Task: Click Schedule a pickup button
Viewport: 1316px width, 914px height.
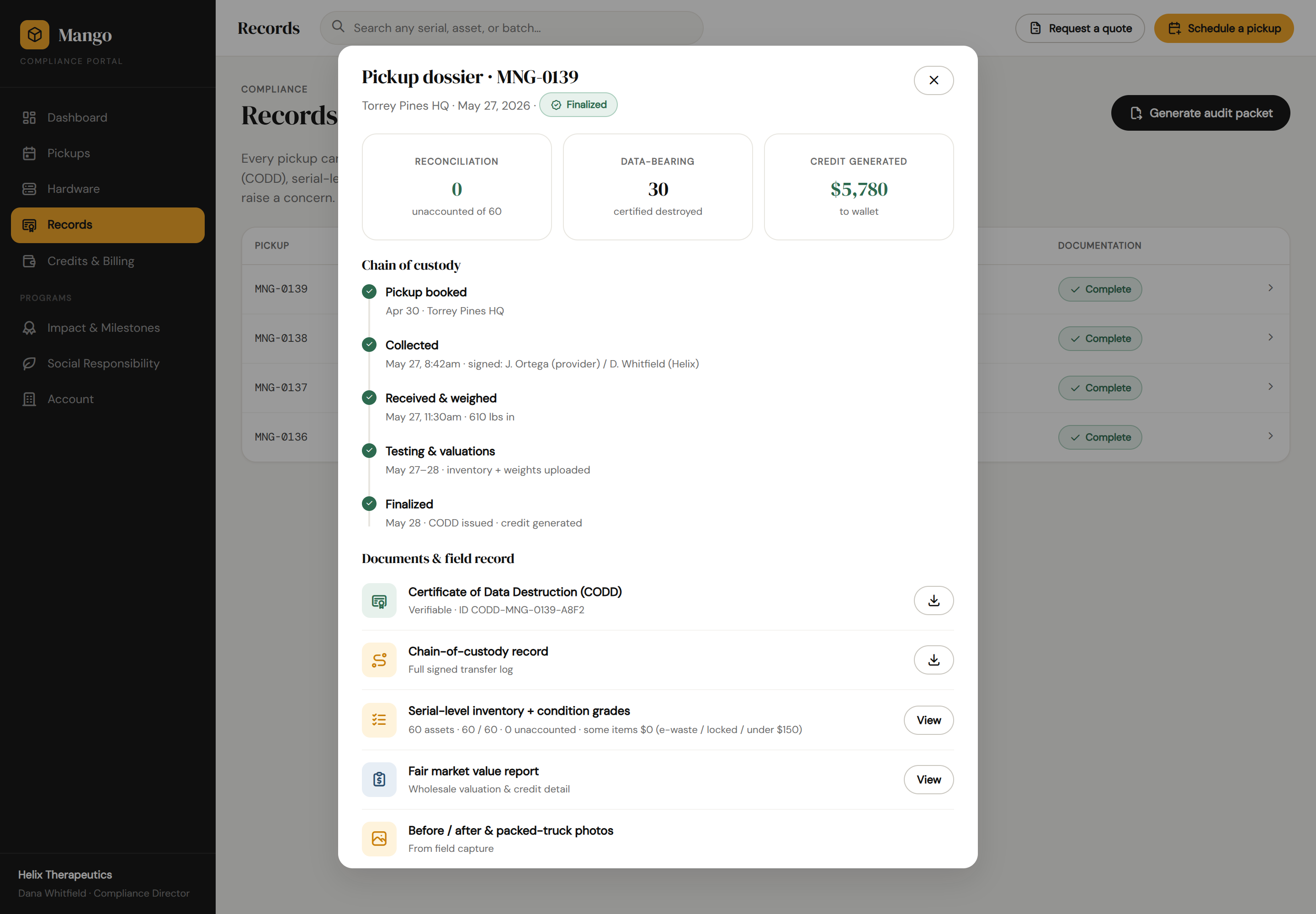Action: pos(1224,28)
